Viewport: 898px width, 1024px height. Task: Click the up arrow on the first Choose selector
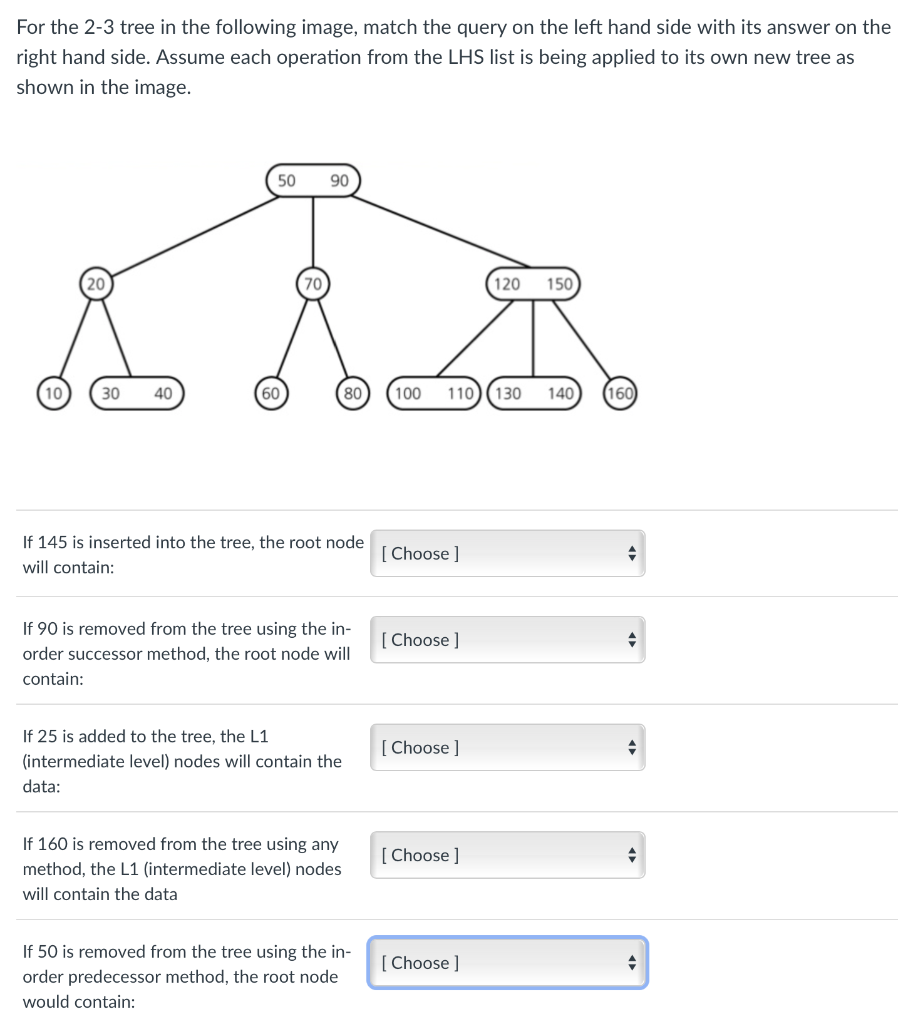631,548
